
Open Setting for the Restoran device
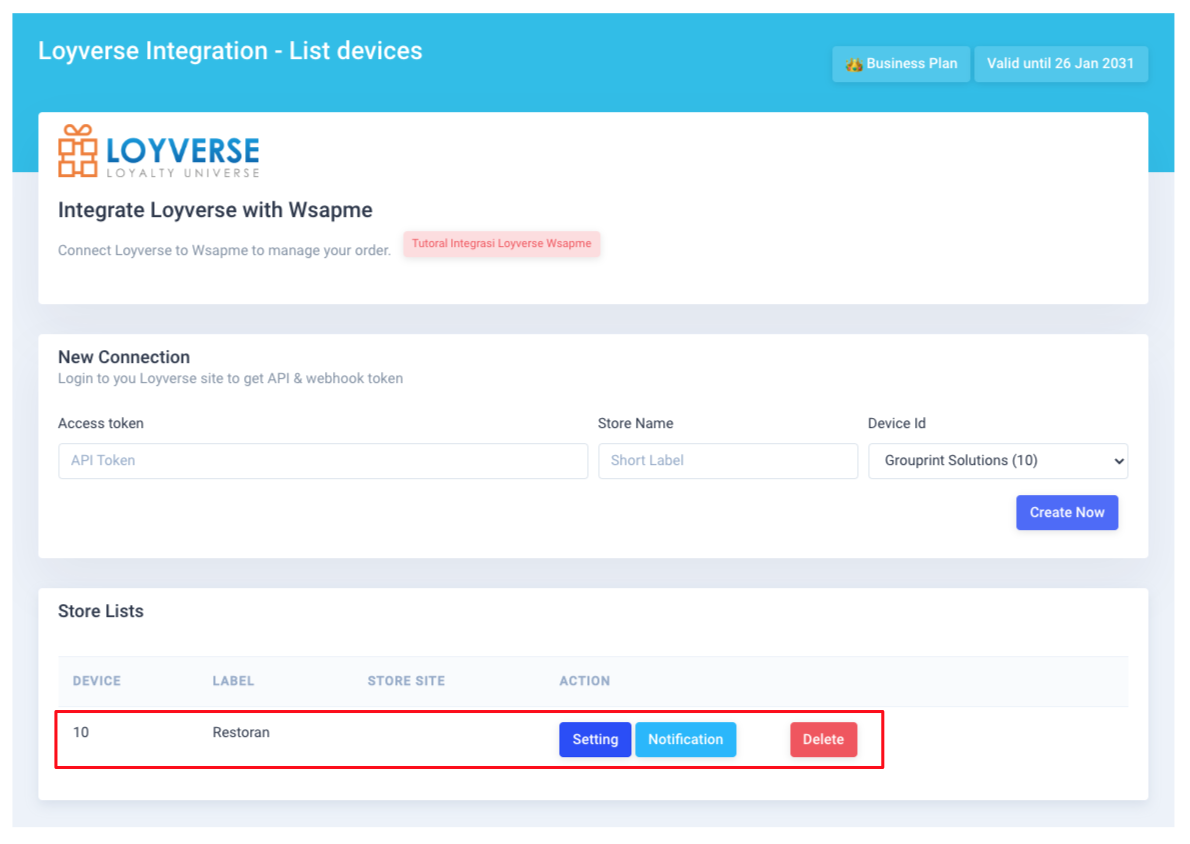[595, 739]
